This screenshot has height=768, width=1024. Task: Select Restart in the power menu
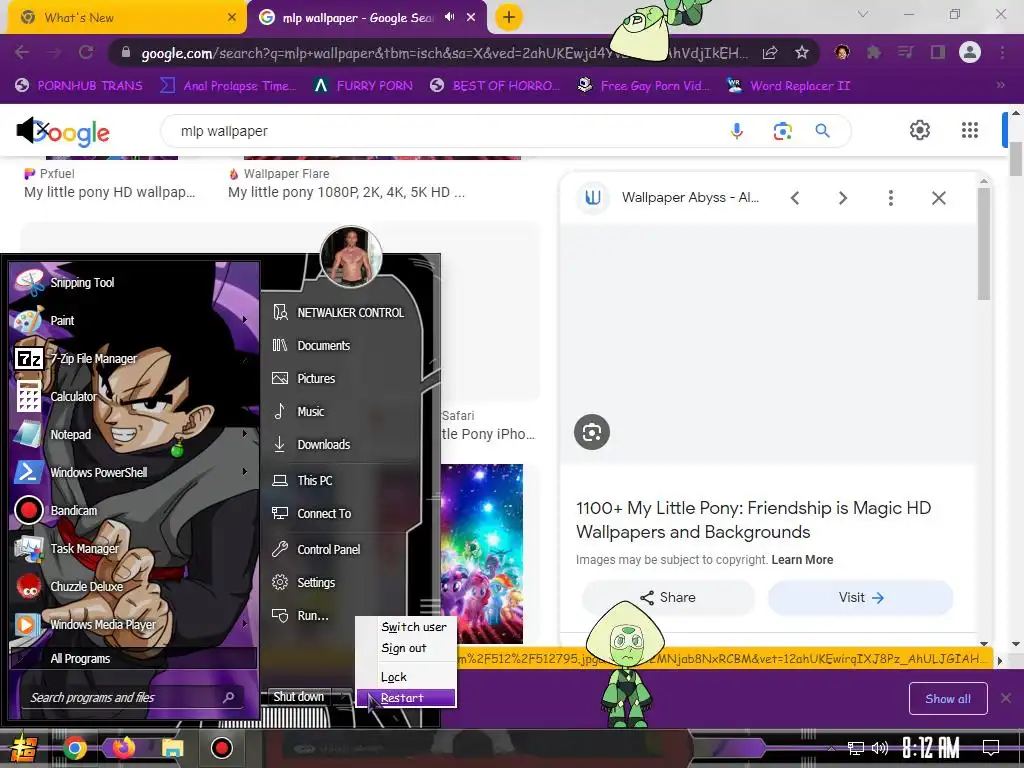[406, 698]
